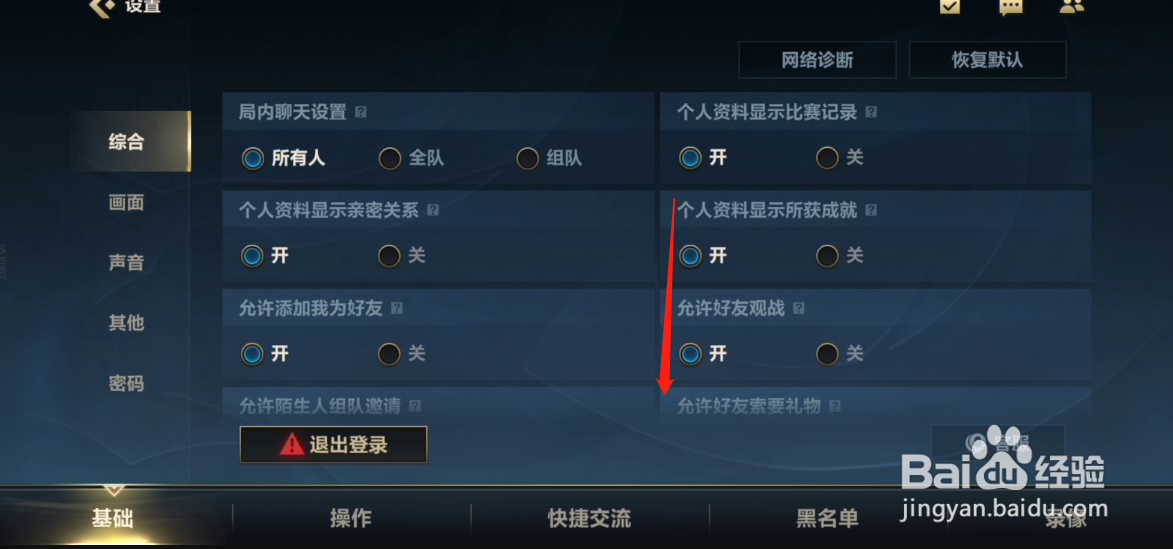Go back using the arrow beside 设置
Screen dimensions: 1173x549
[x=102, y=7]
